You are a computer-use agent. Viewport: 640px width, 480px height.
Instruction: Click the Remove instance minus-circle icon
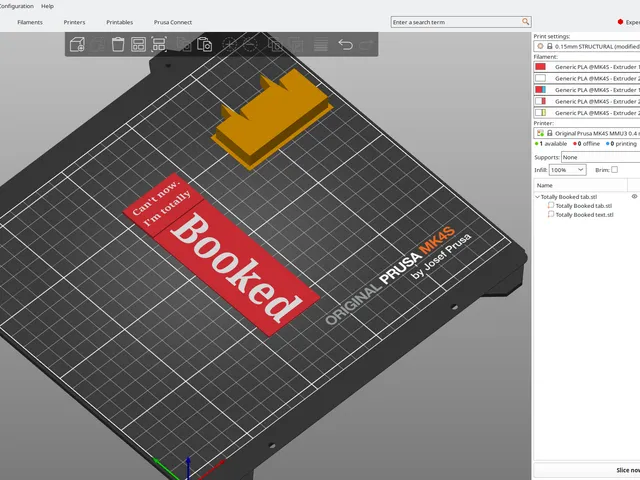coord(250,44)
